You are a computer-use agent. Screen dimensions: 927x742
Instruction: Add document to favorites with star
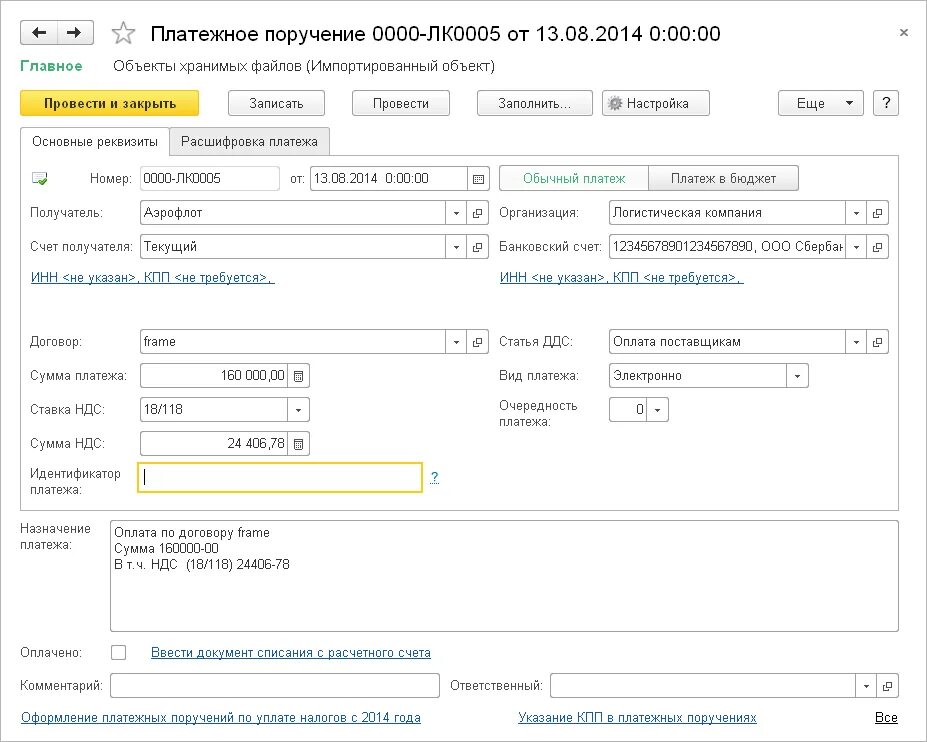[123, 34]
